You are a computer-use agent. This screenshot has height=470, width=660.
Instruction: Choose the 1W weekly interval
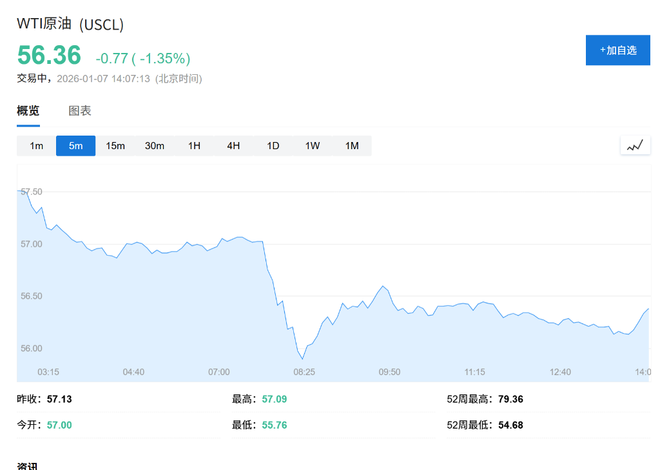(x=312, y=146)
